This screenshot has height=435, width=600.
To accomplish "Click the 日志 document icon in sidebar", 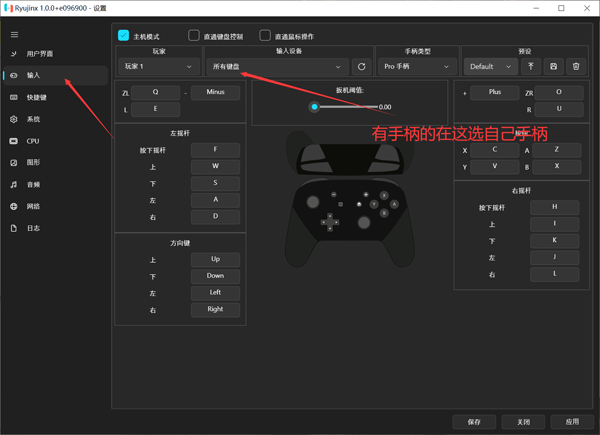I will (x=14, y=228).
